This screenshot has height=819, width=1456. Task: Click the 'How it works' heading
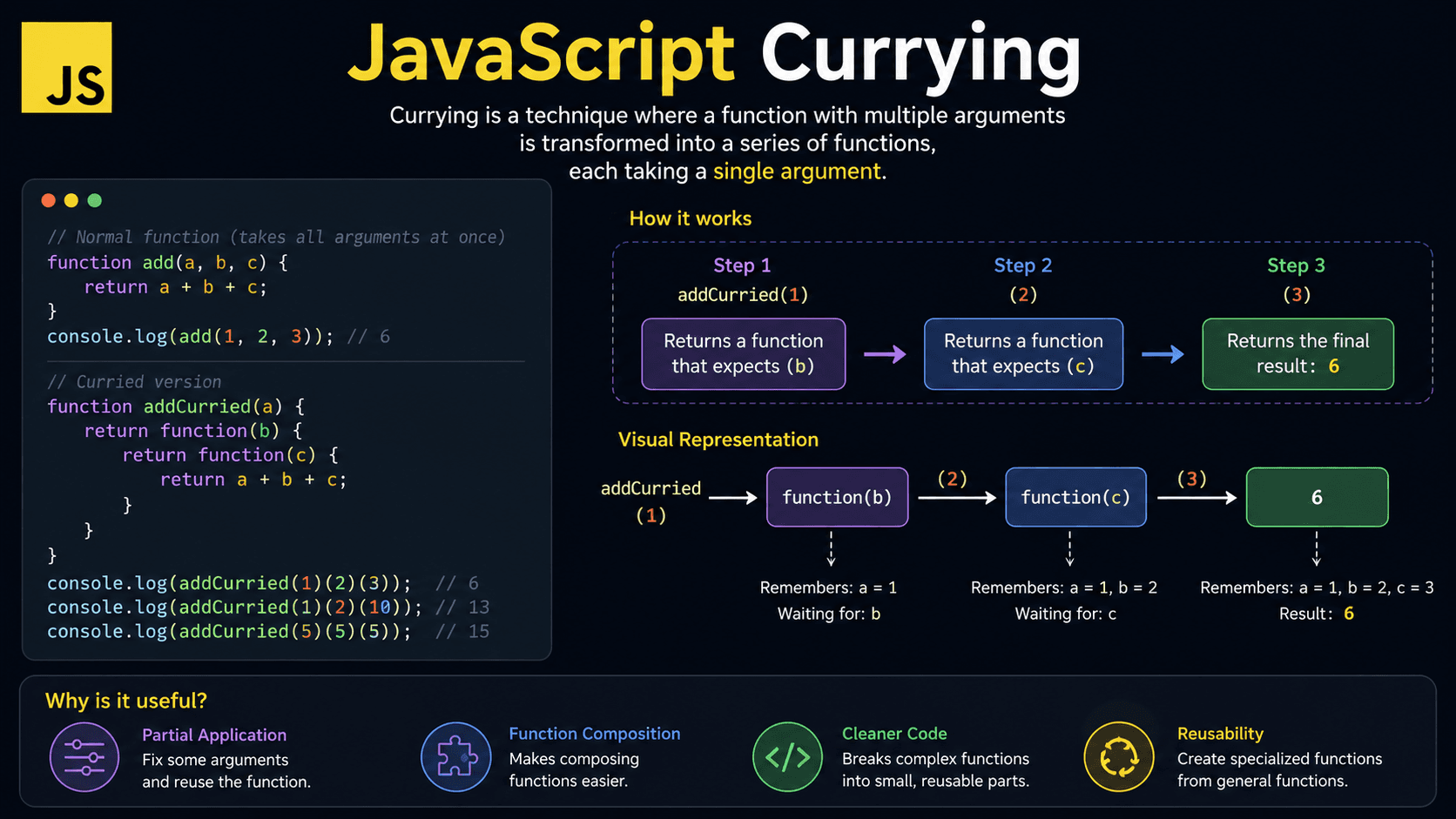point(691,218)
